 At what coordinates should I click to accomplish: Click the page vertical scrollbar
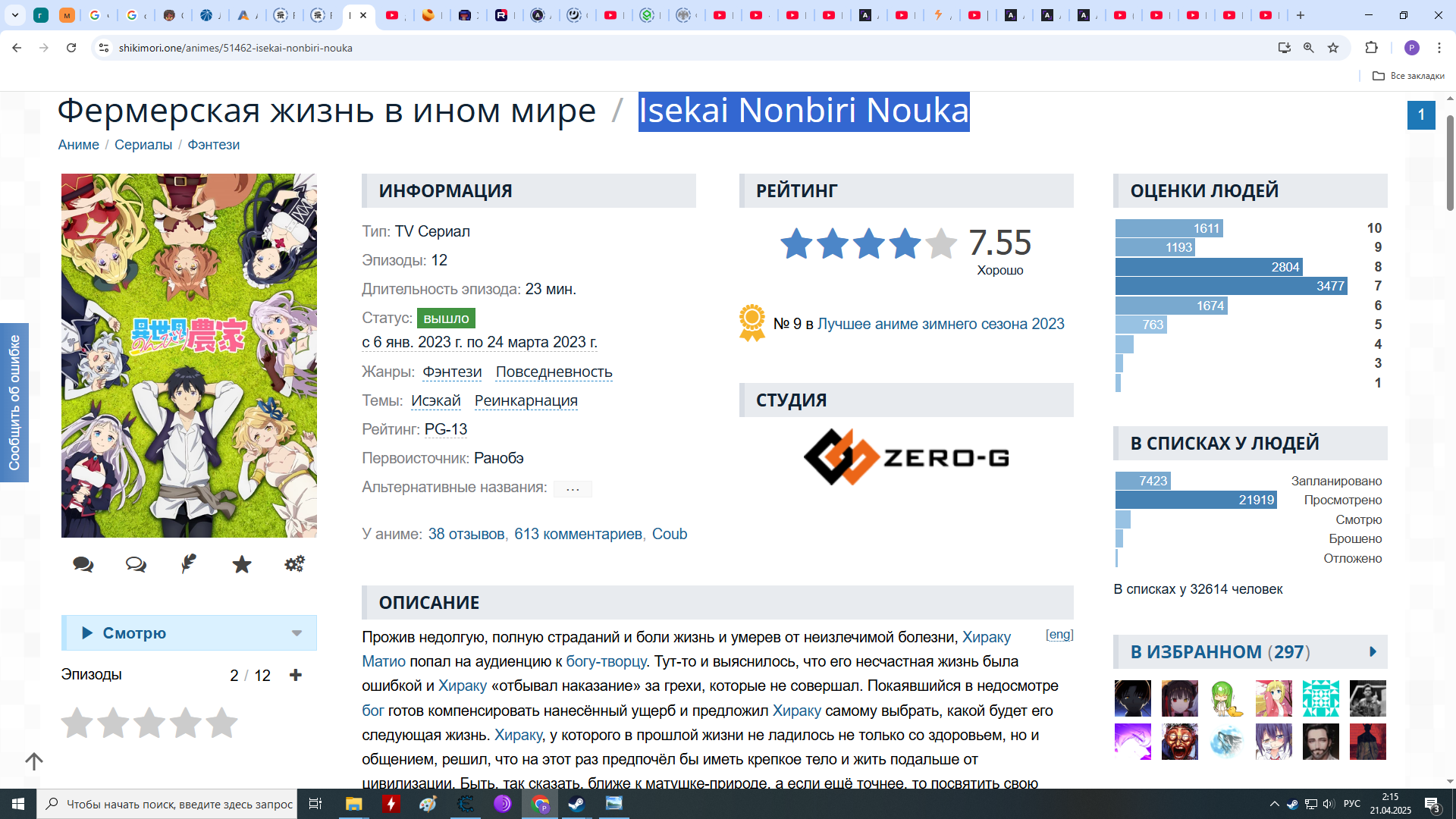(1450, 163)
